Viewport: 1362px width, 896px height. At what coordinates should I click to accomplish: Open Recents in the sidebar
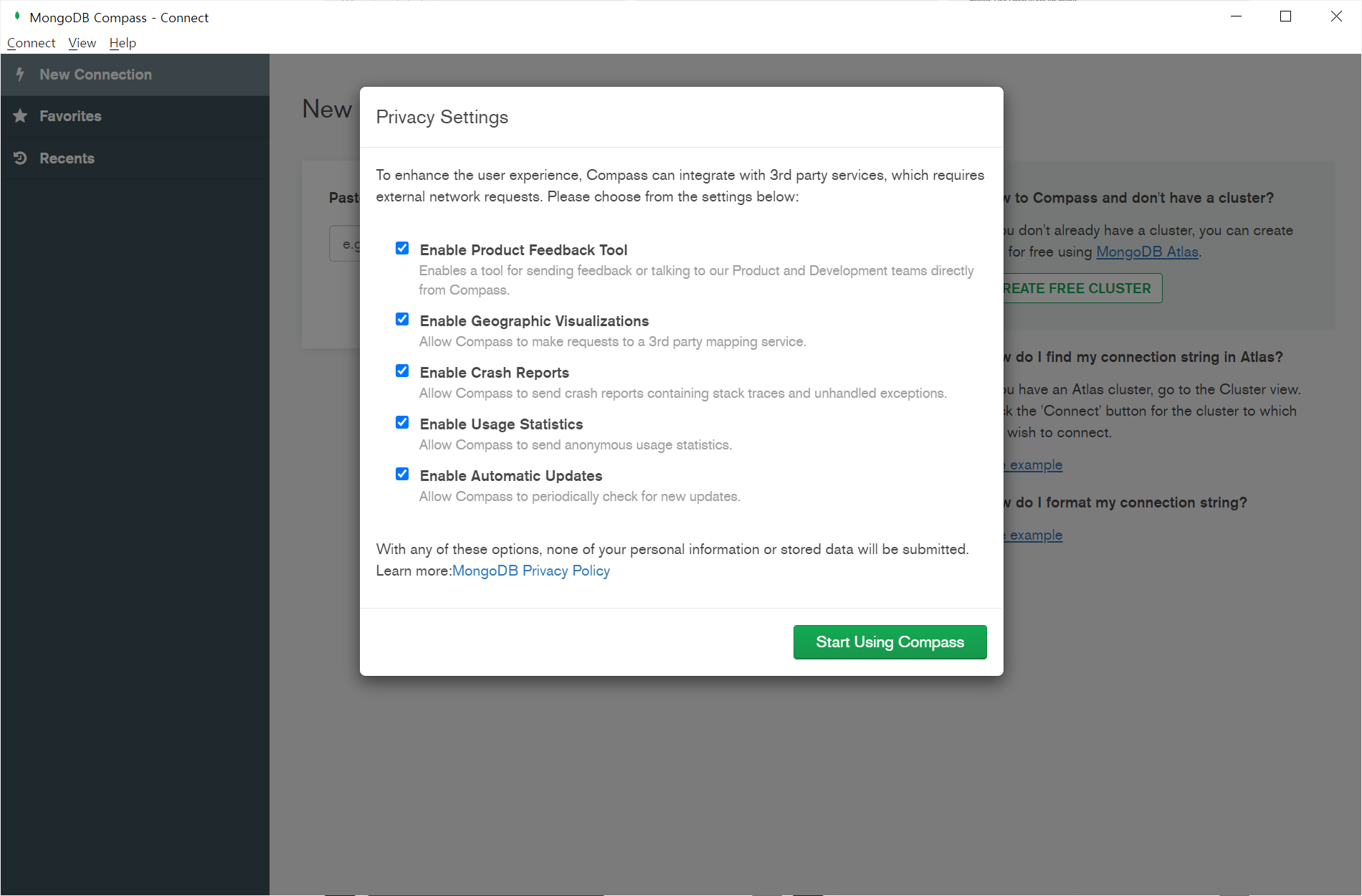(x=135, y=158)
